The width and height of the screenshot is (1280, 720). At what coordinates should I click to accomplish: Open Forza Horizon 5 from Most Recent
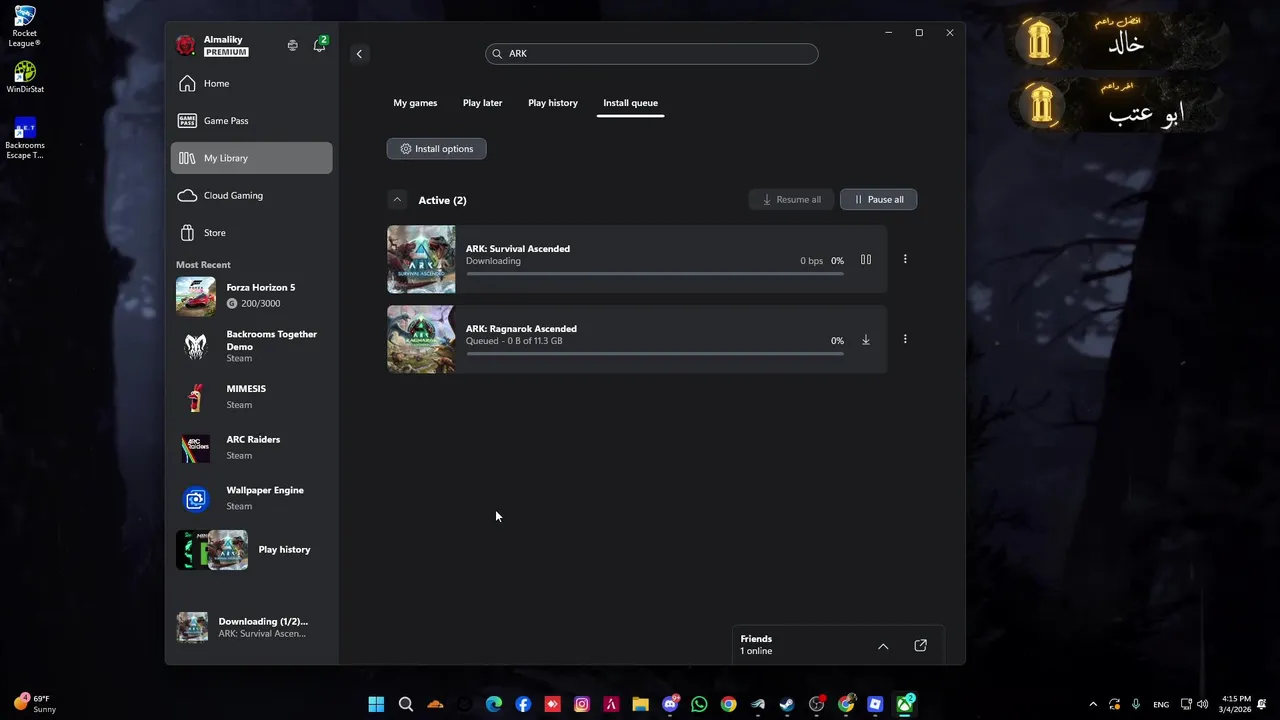251,296
